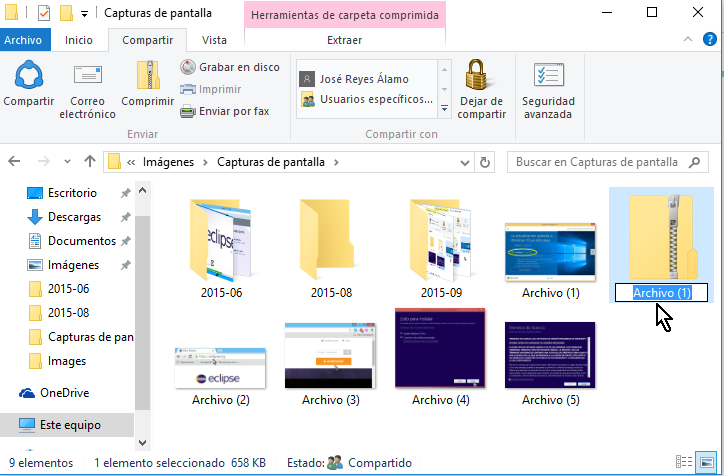Open 2015-06 folder in sidebar

pos(59,289)
